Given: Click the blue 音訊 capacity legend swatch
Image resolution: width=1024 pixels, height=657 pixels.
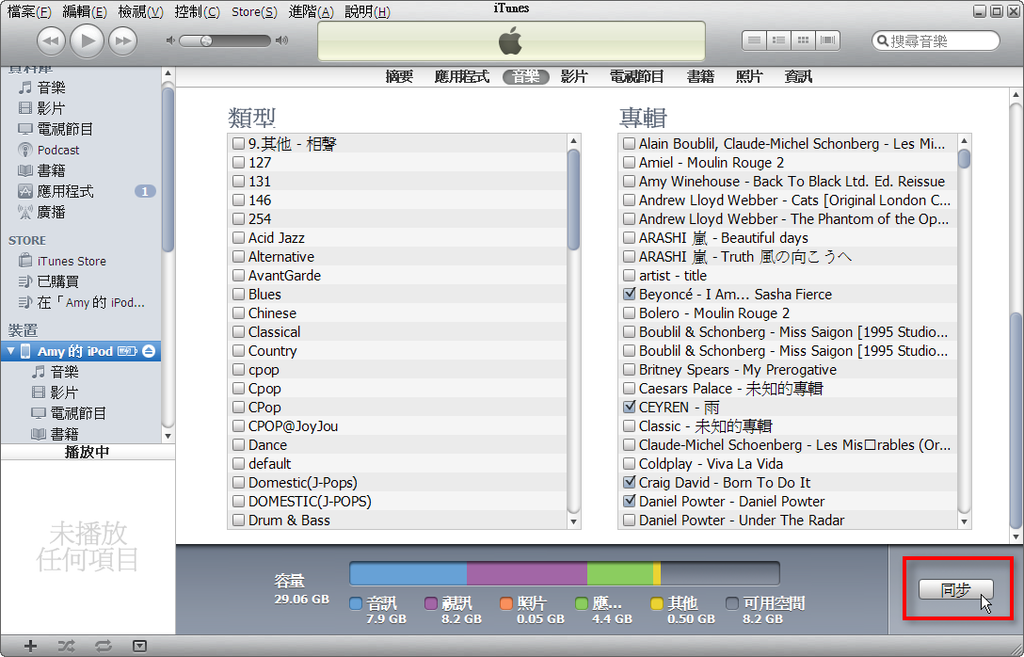Looking at the screenshot, I should pyautogui.click(x=355, y=603).
